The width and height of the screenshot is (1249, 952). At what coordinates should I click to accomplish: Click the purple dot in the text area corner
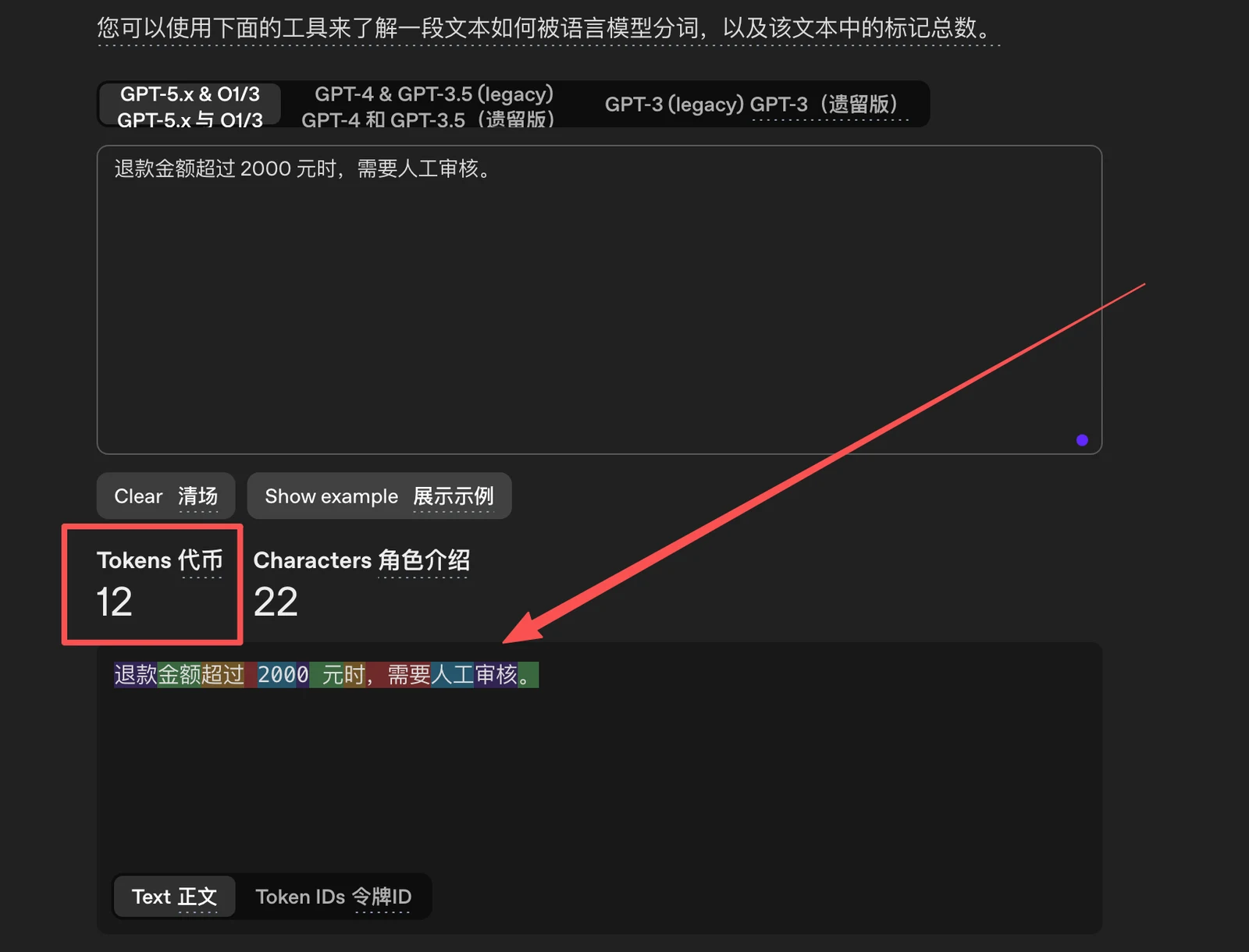point(1082,440)
